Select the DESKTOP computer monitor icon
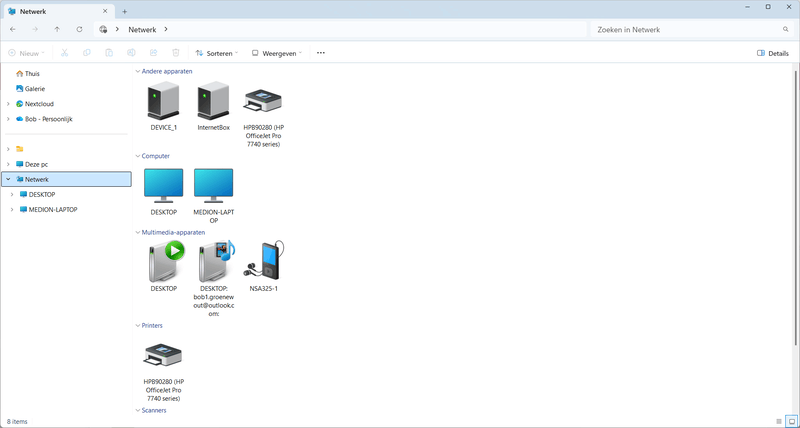Viewport: 800px width, 428px height. (x=163, y=186)
